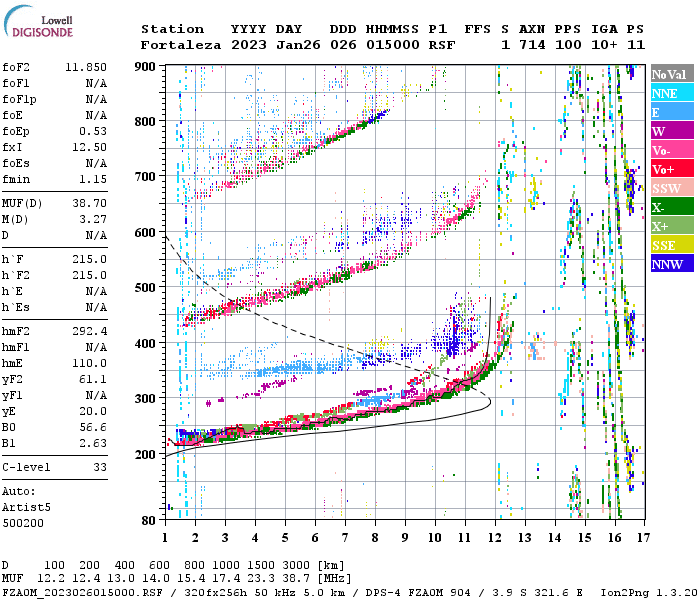This screenshot has width=700, height=600.
Task: Click the 200 km height axis label
Action: coord(145,454)
